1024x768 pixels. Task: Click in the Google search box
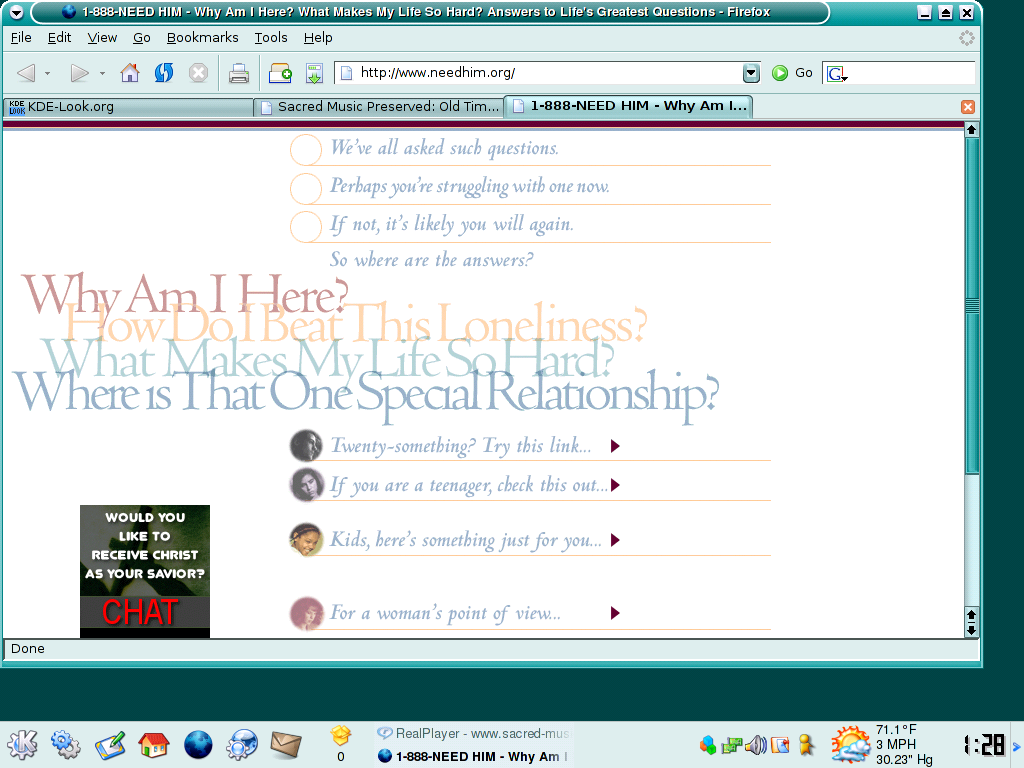point(911,73)
